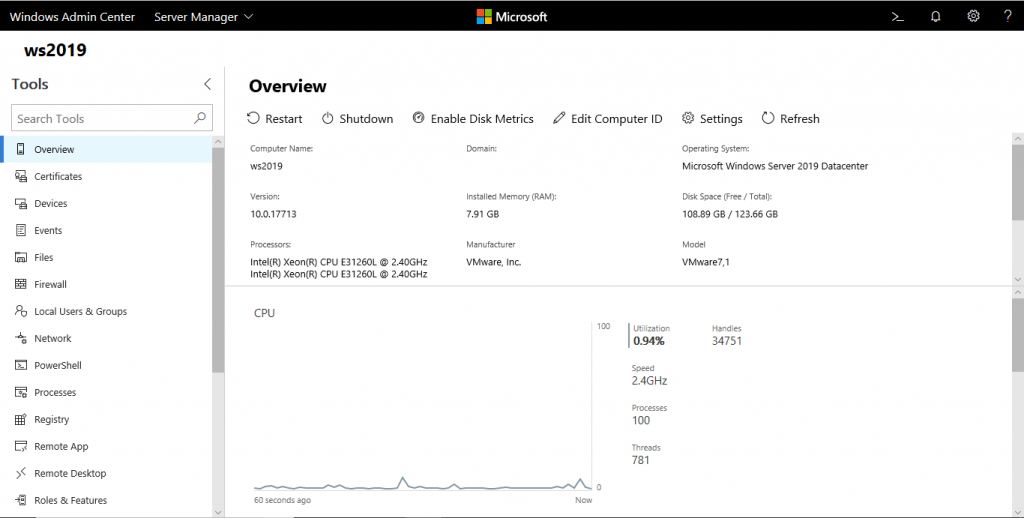This screenshot has width=1024, height=518.
Task: Click the Network tool icon
Action: pyautogui.click(x=21, y=338)
